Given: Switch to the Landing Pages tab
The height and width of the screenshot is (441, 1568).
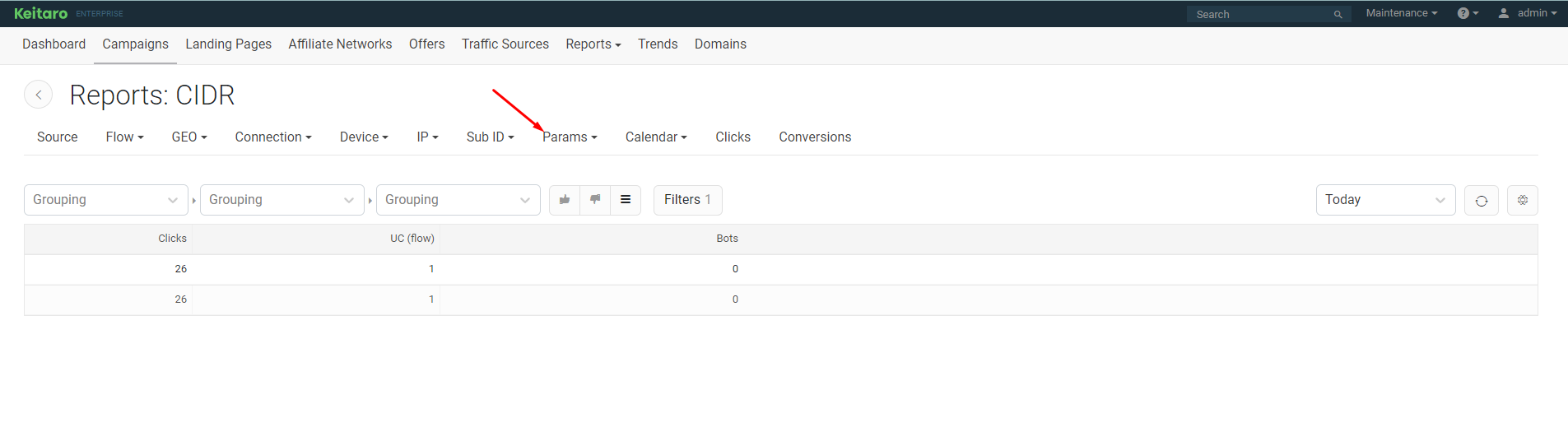Looking at the screenshot, I should coord(228,44).
